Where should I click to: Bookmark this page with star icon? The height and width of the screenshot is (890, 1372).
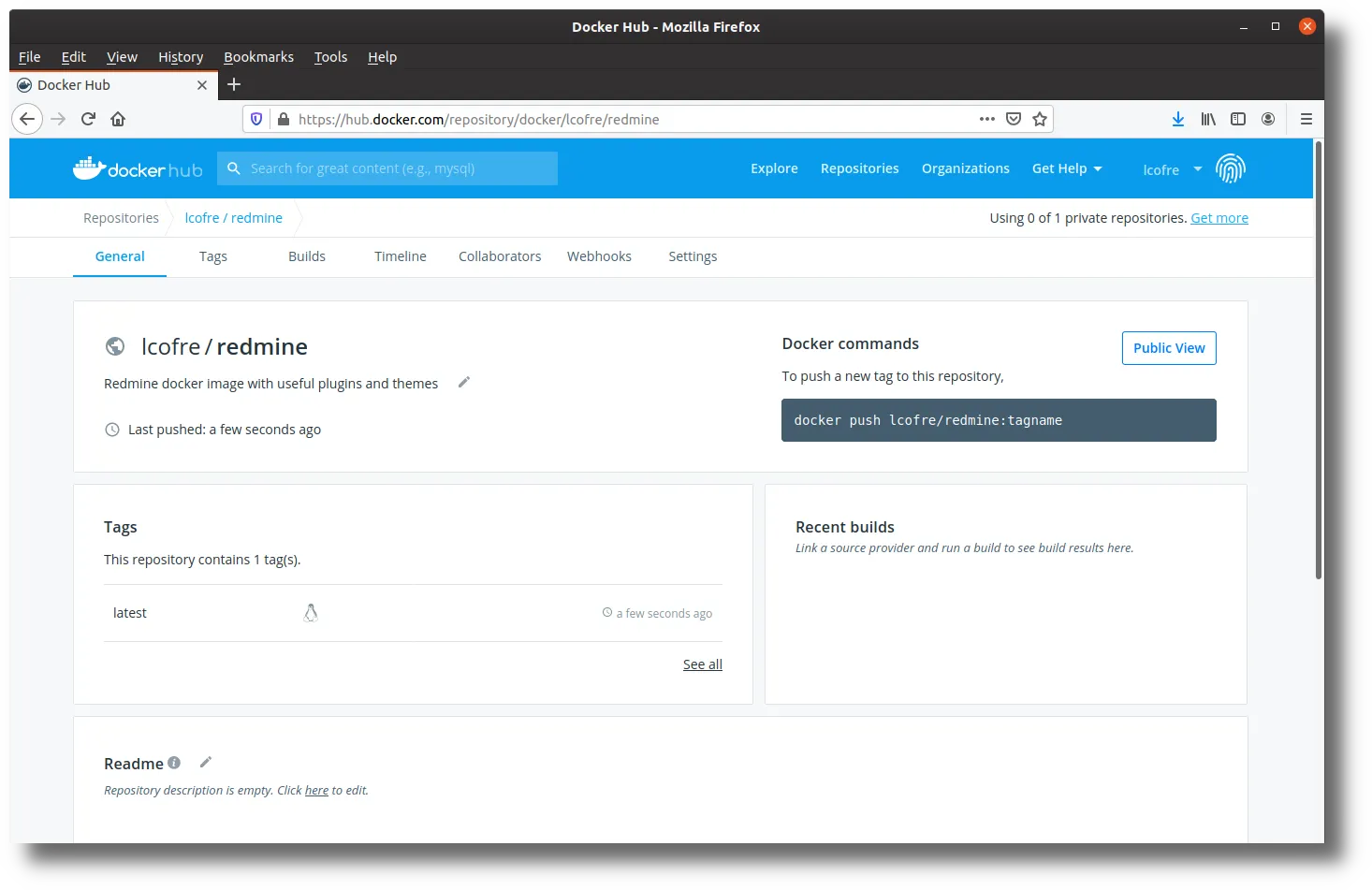click(1039, 119)
